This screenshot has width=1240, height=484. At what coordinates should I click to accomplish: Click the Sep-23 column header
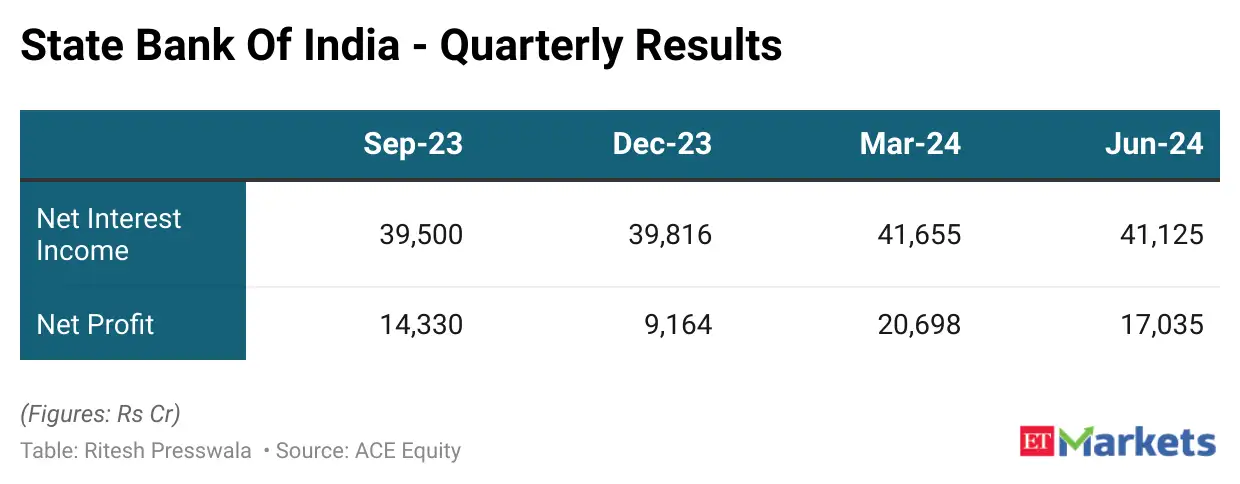click(x=413, y=144)
